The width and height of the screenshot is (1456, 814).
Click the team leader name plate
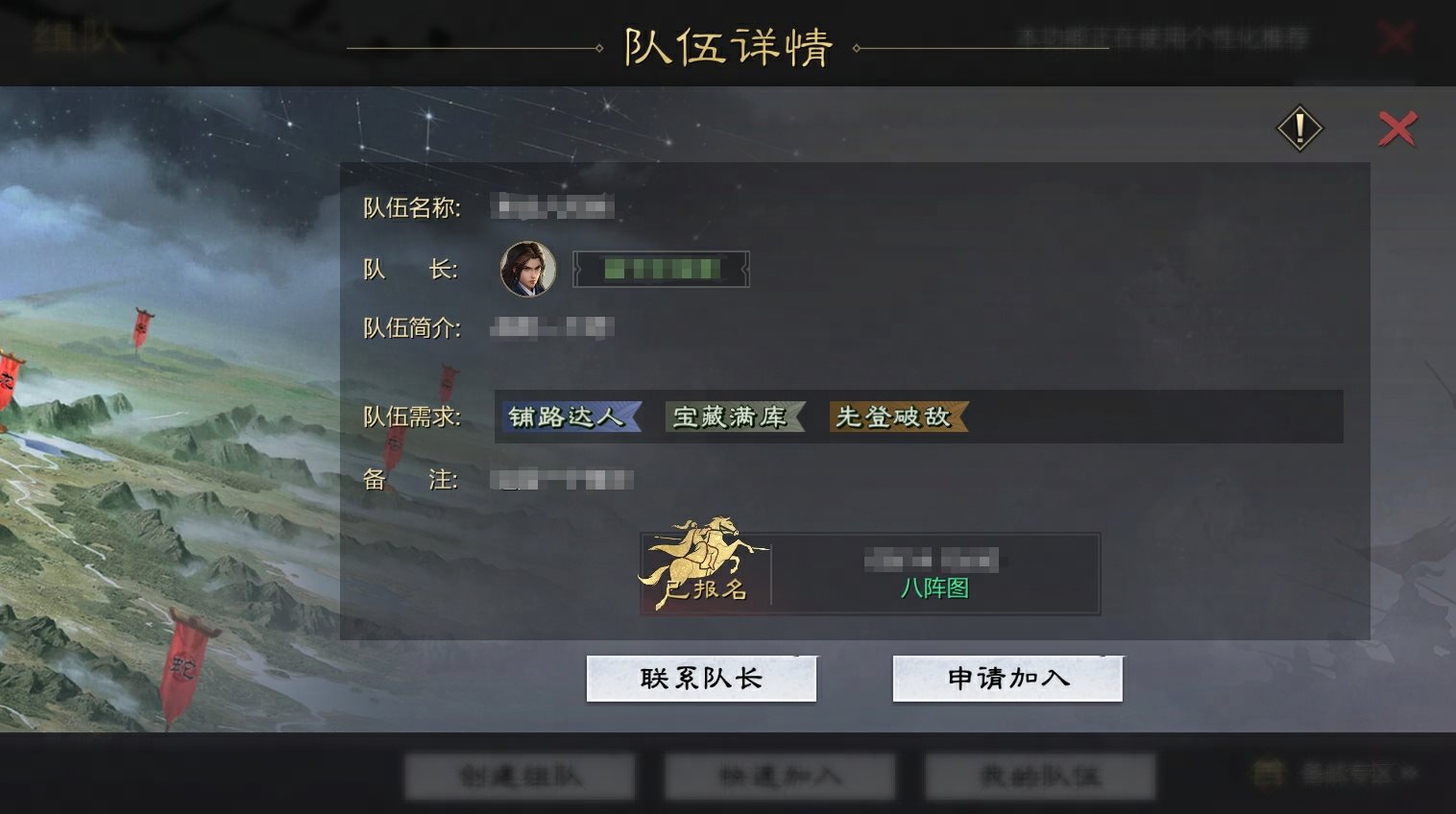pos(661,269)
